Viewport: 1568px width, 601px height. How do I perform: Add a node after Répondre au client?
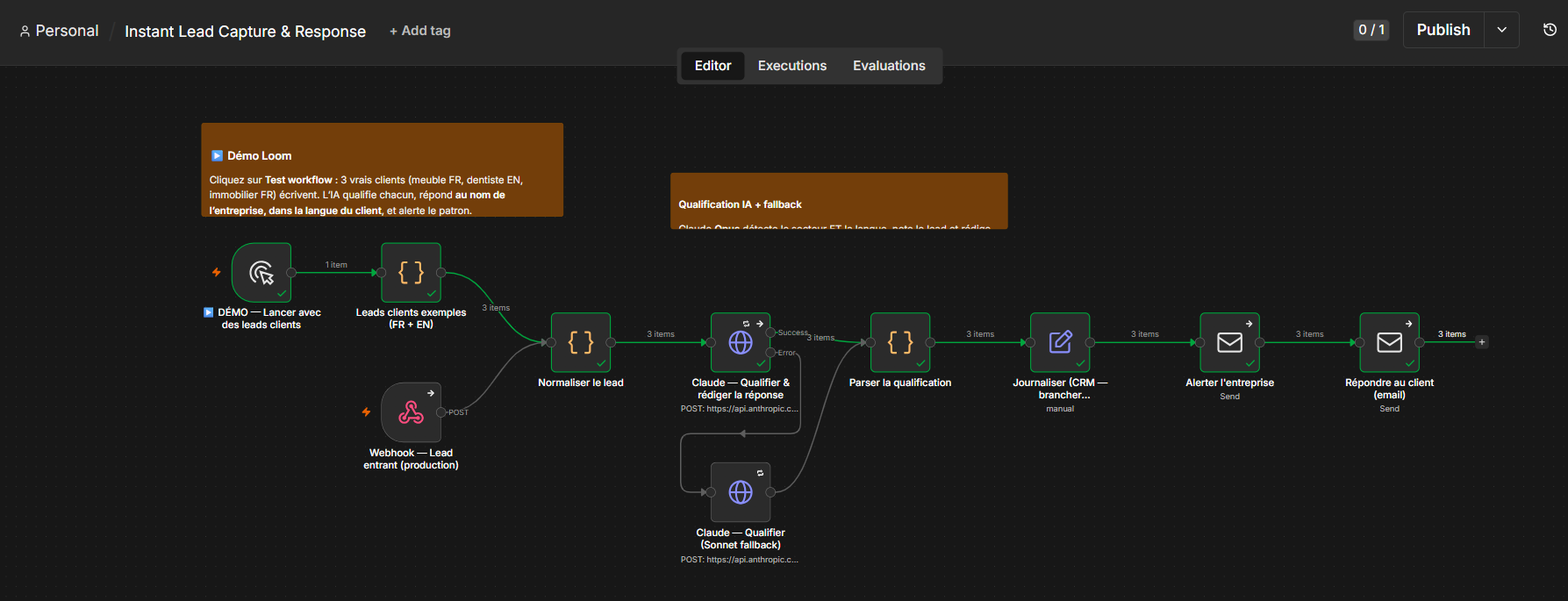pos(1482,342)
